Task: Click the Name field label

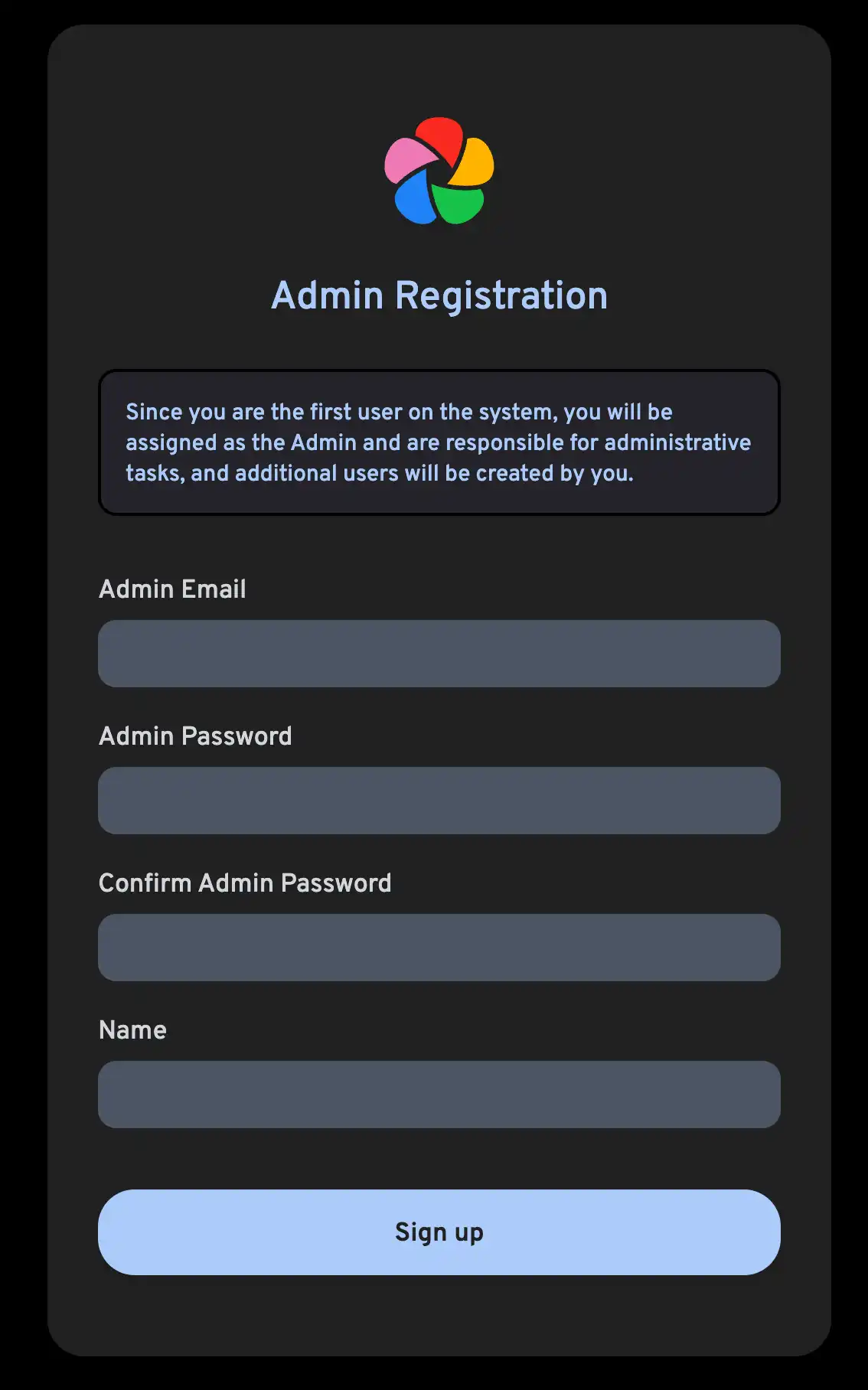Action: point(132,1030)
